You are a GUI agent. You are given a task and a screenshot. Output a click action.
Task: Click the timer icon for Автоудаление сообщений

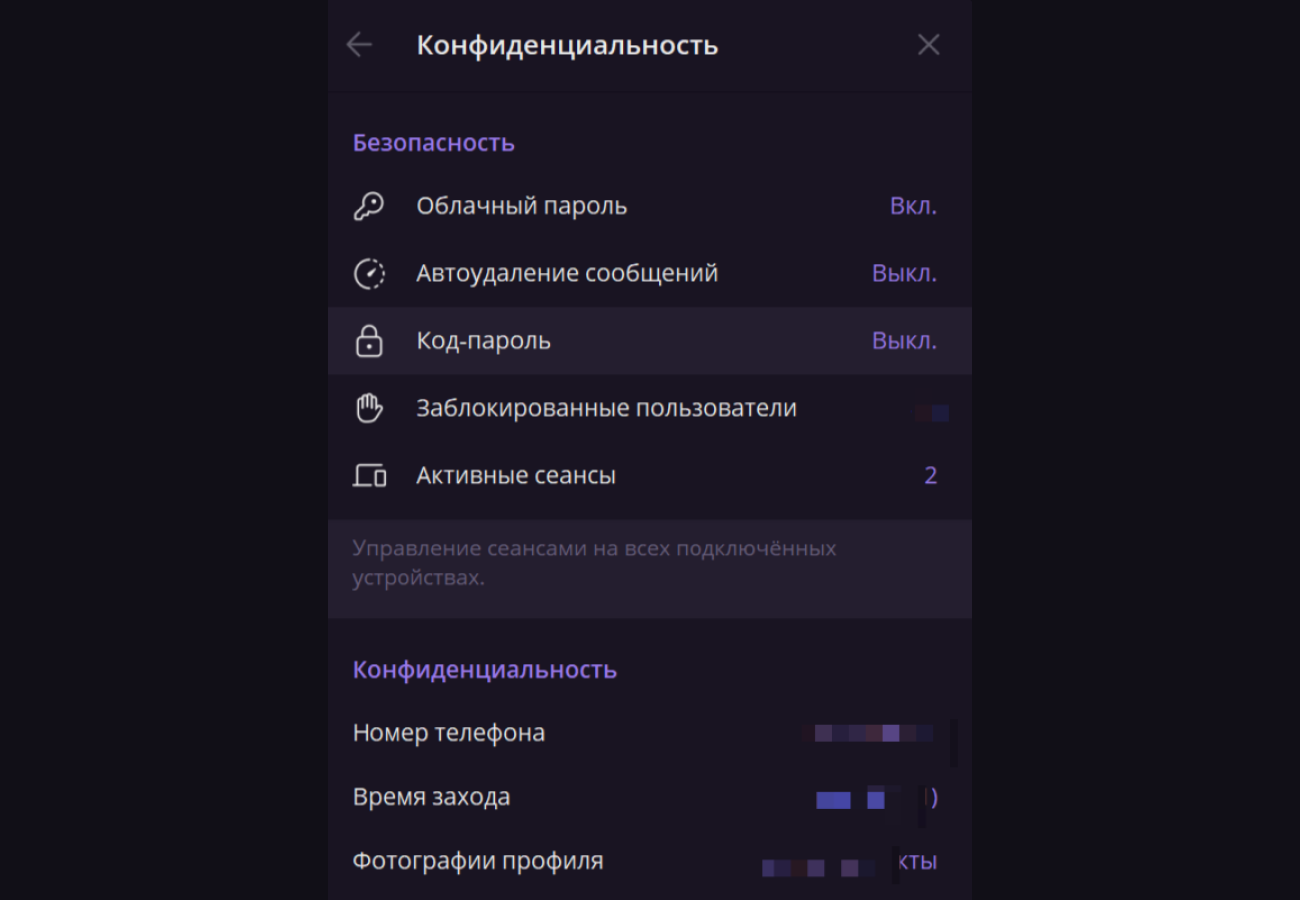[x=369, y=273]
